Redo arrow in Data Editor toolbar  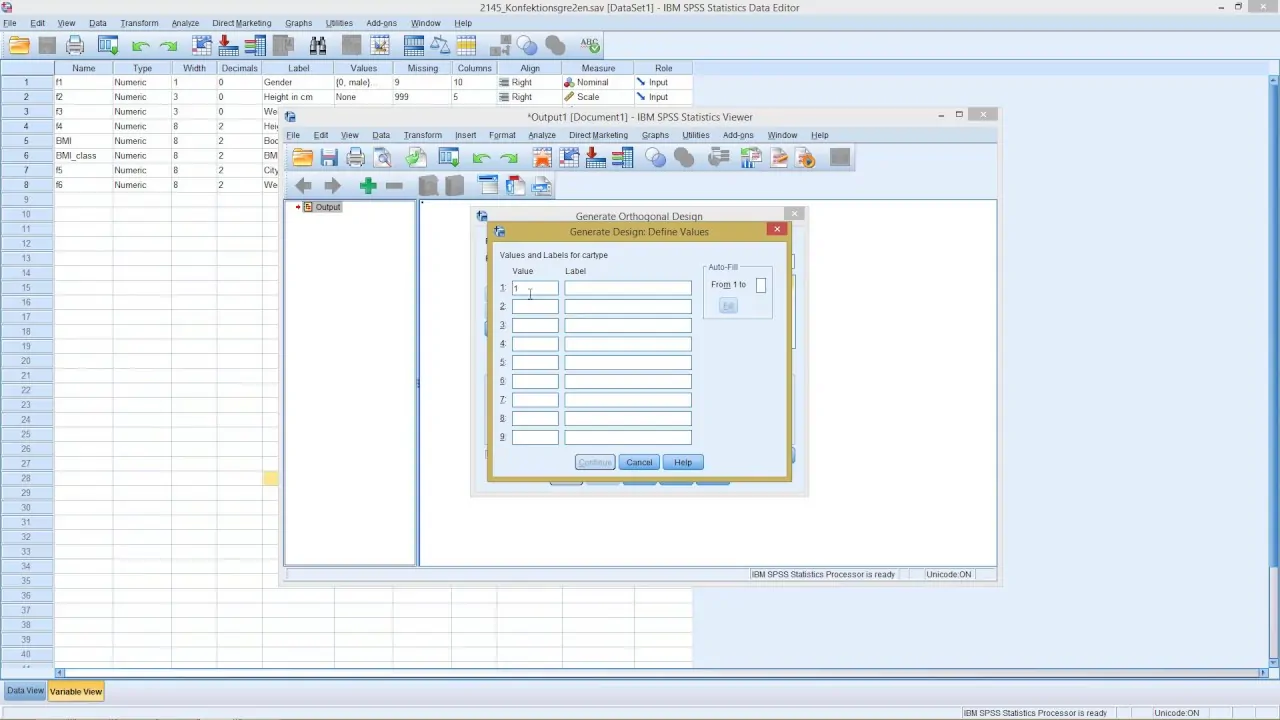tap(168, 46)
